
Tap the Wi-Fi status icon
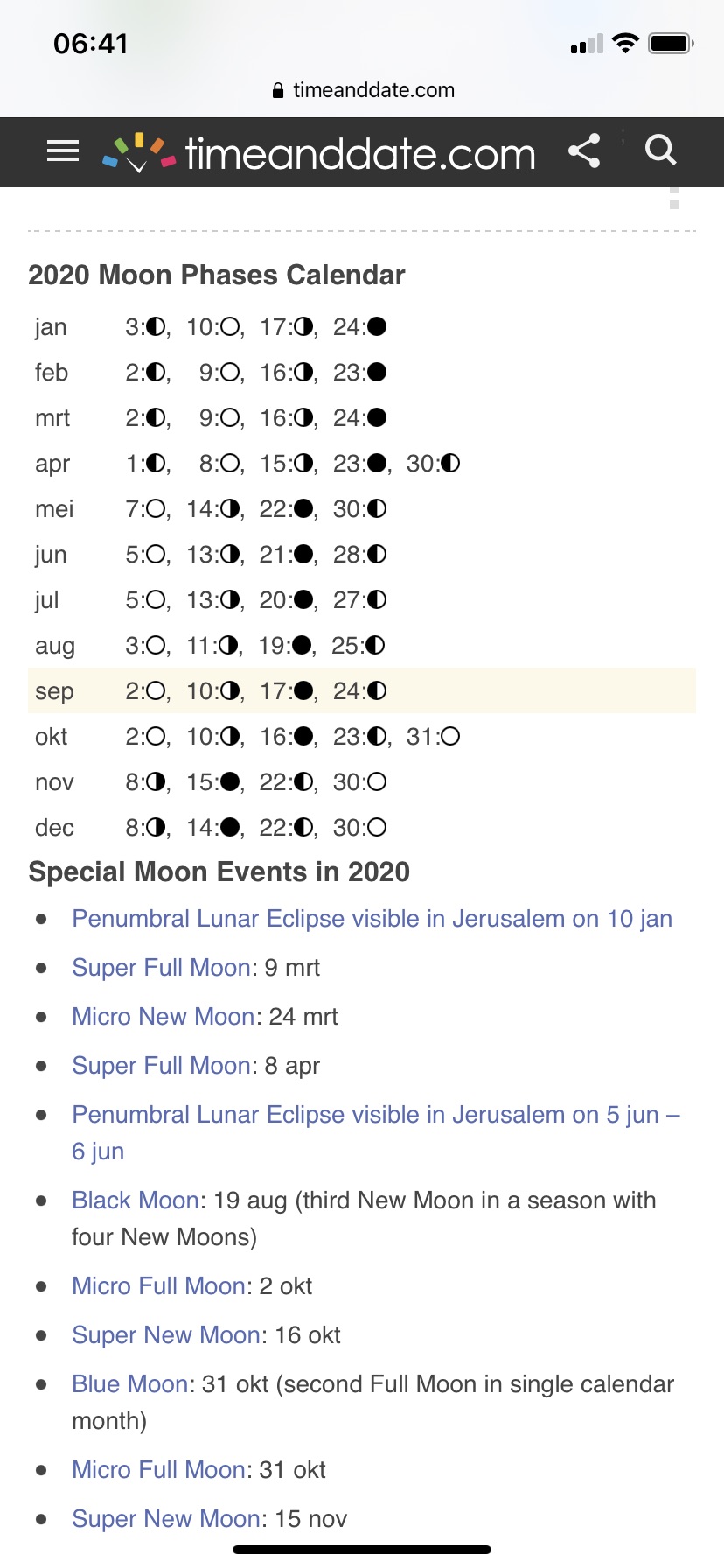pos(625,43)
